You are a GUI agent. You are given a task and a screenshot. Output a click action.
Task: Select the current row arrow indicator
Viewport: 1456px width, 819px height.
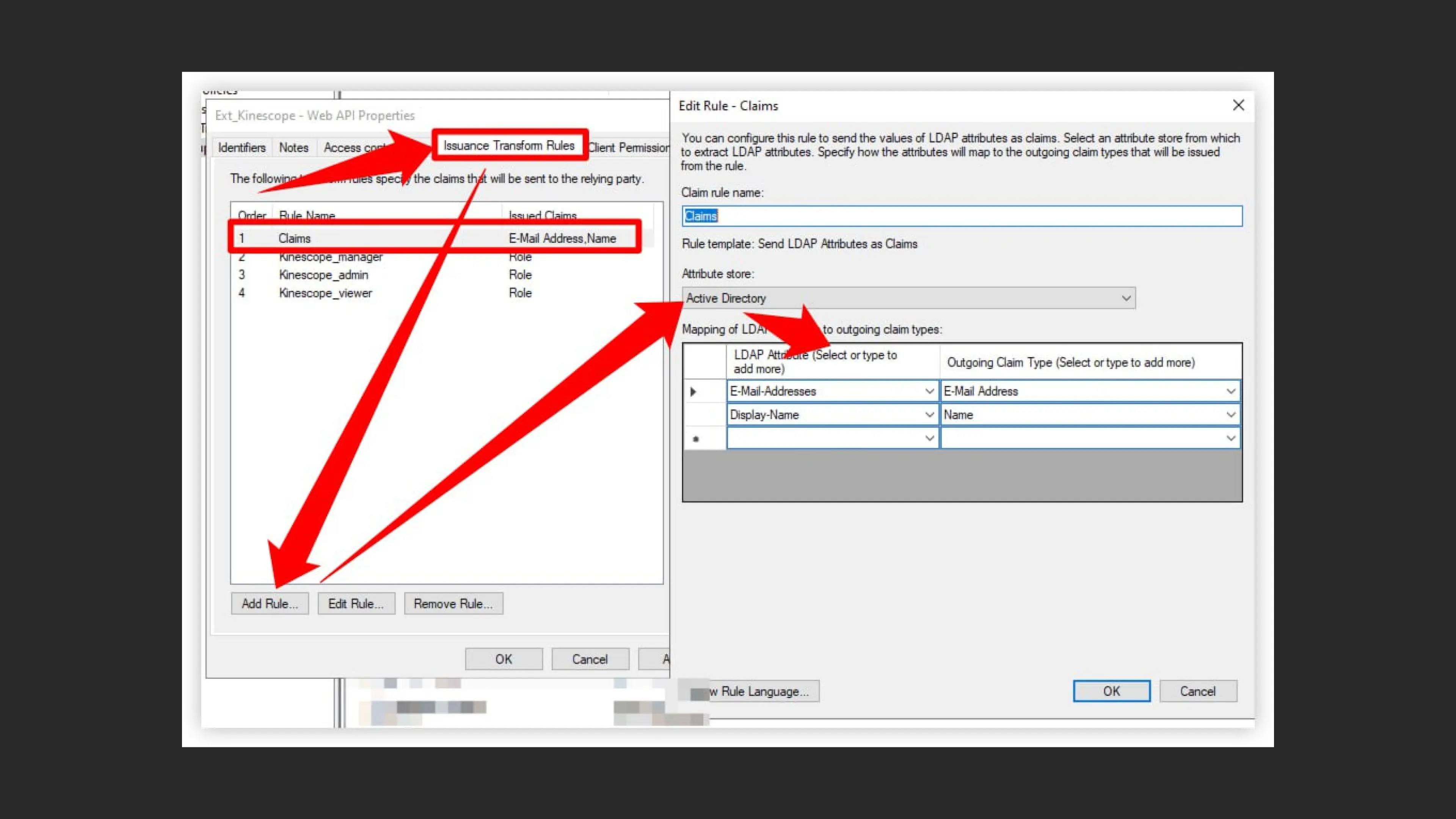[x=693, y=391]
